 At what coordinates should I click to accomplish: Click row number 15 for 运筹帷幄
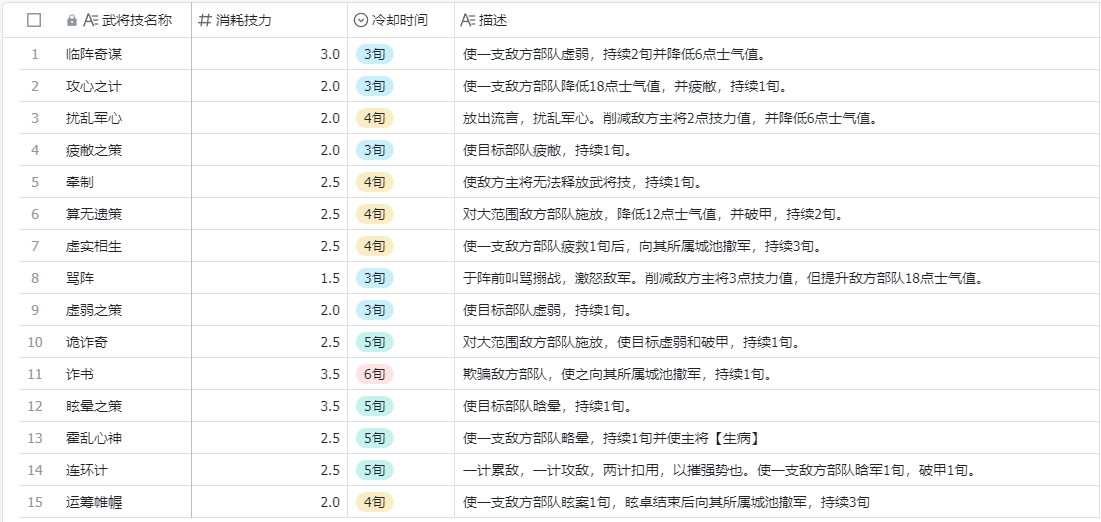pos(35,502)
